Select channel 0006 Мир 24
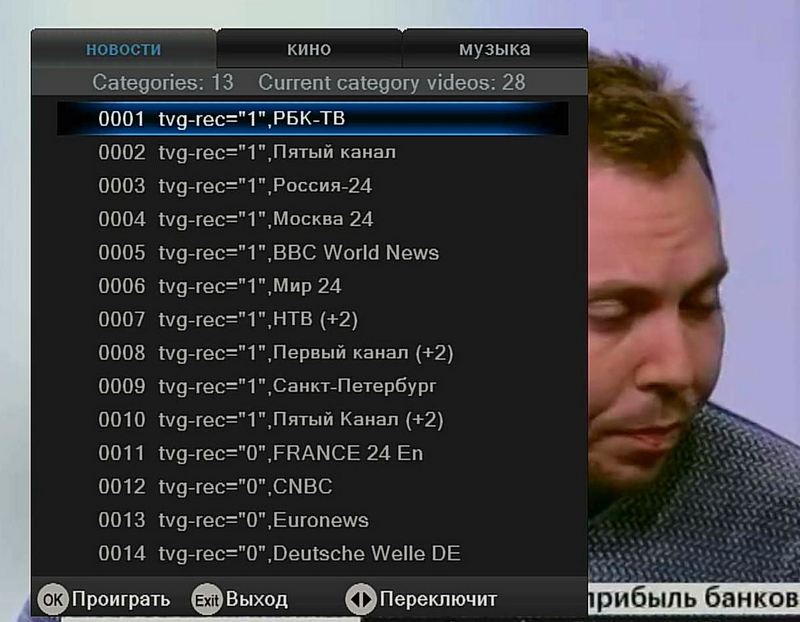Image resolution: width=800 pixels, height=622 pixels. tap(313, 286)
